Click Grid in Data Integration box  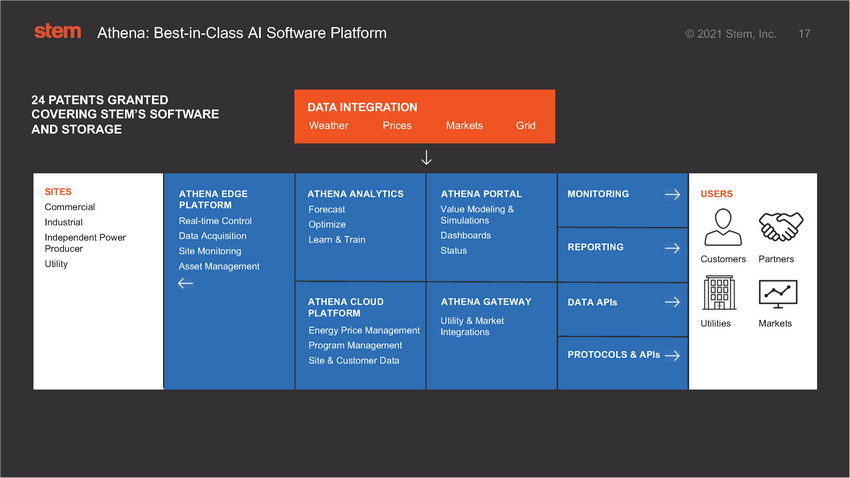pyautogui.click(x=525, y=126)
